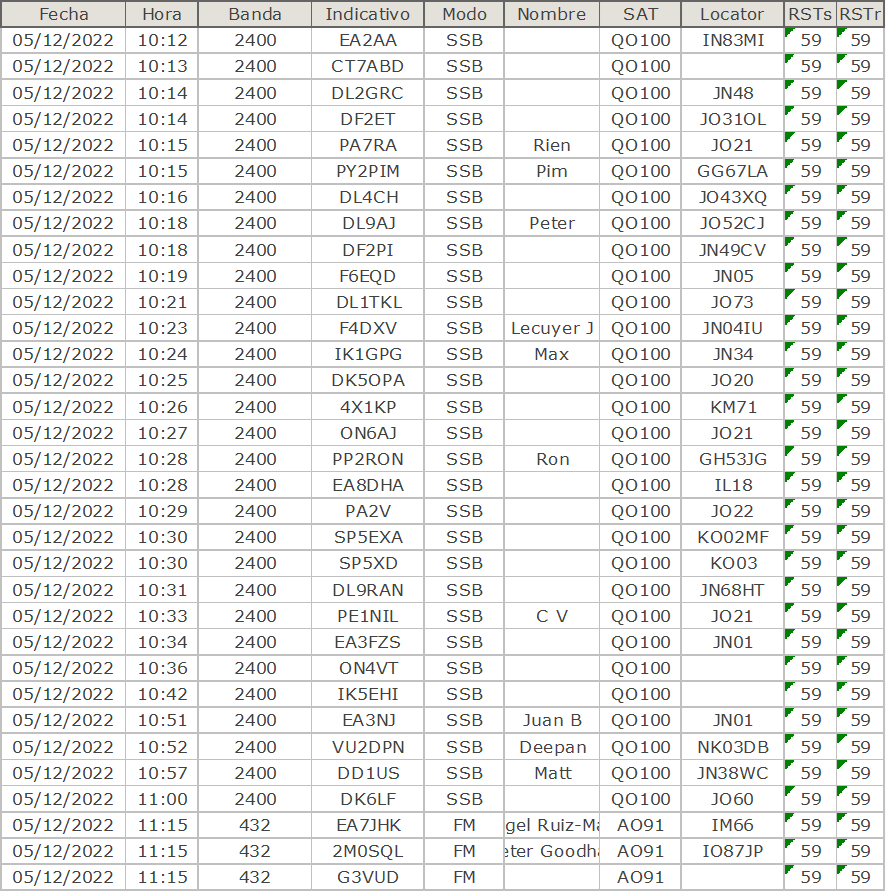The image size is (886, 892).
Task: Sort by the SAT column header
Action: [641, 14]
